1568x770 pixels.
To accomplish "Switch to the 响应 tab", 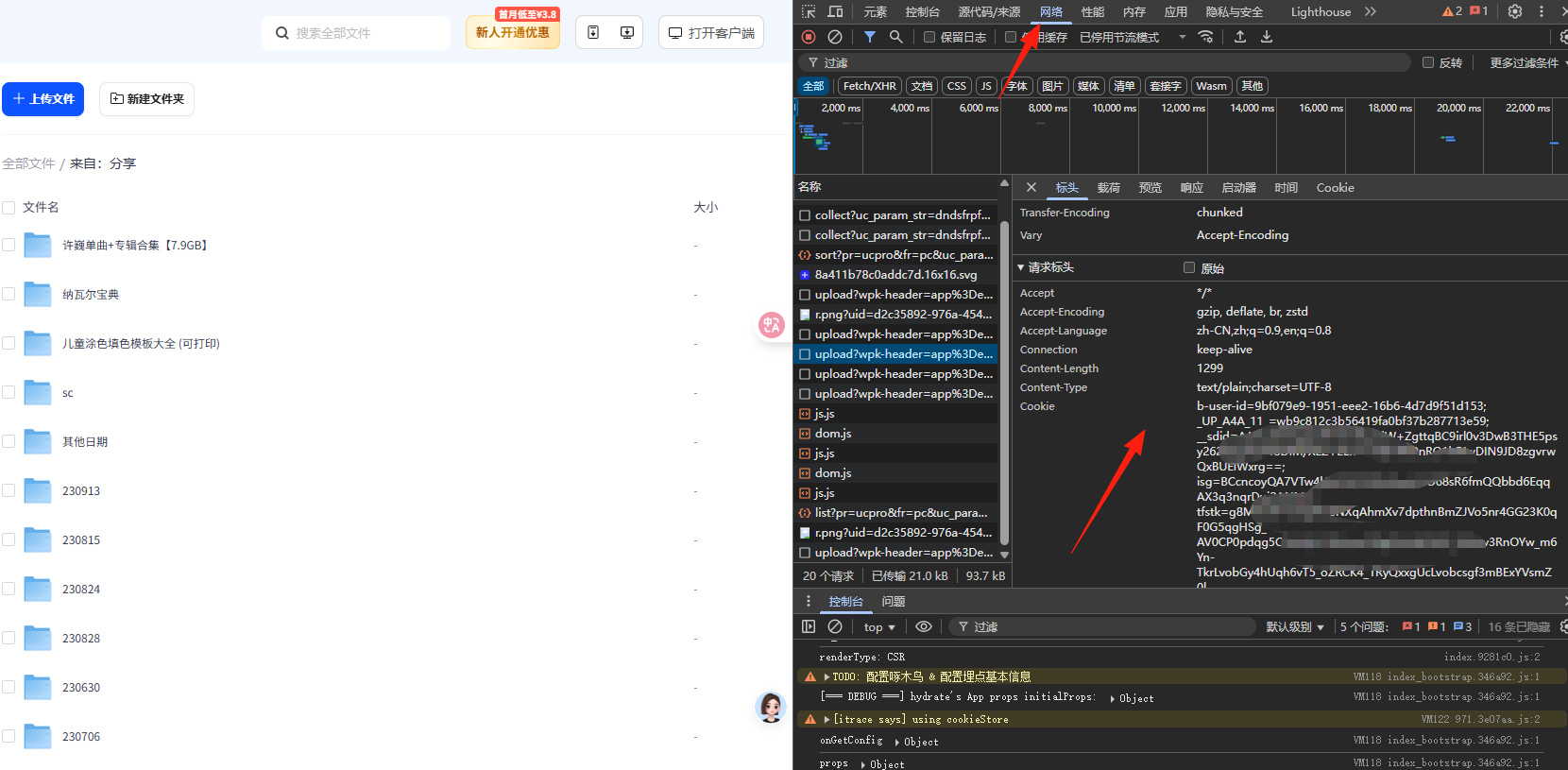I will pos(1191,188).
